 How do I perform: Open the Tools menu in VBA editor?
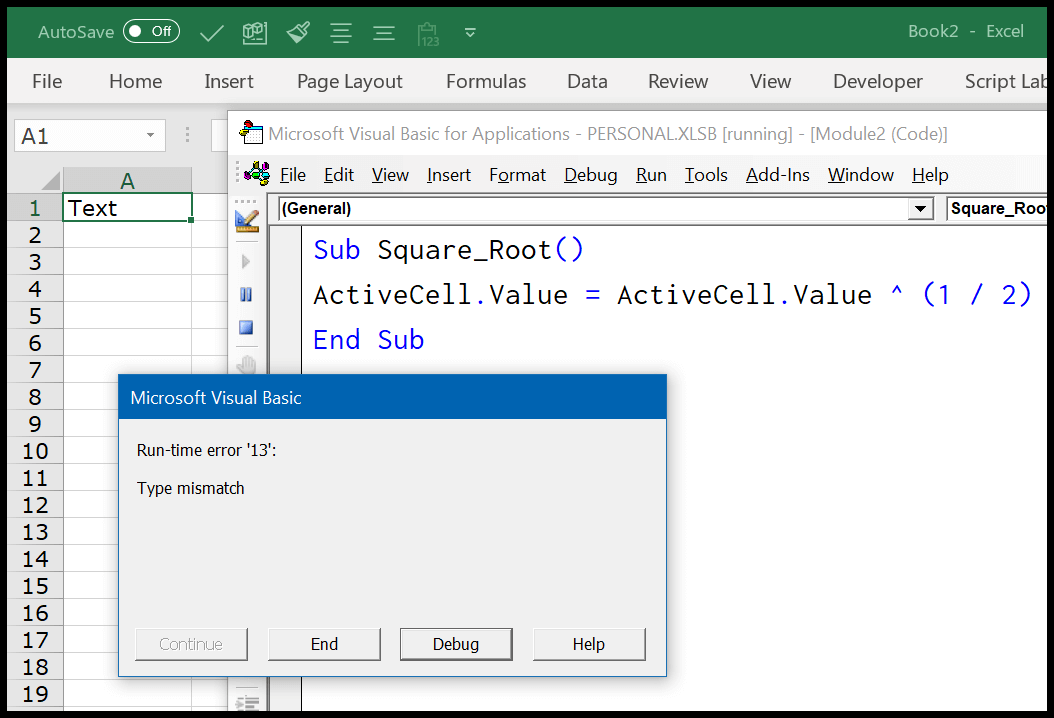[706, 175]
